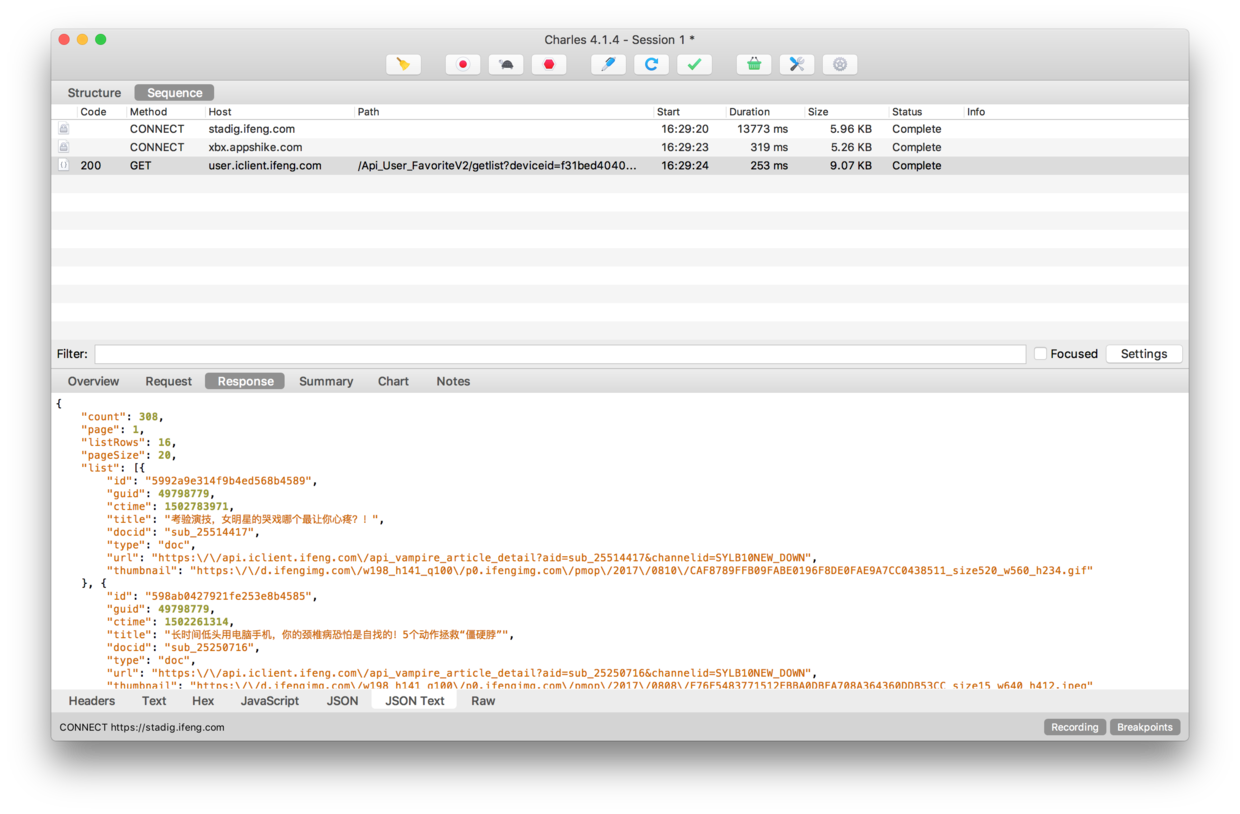Switch to the Structure view
The width and height of the screenshot is (1240, 814).
click(94, 93)
